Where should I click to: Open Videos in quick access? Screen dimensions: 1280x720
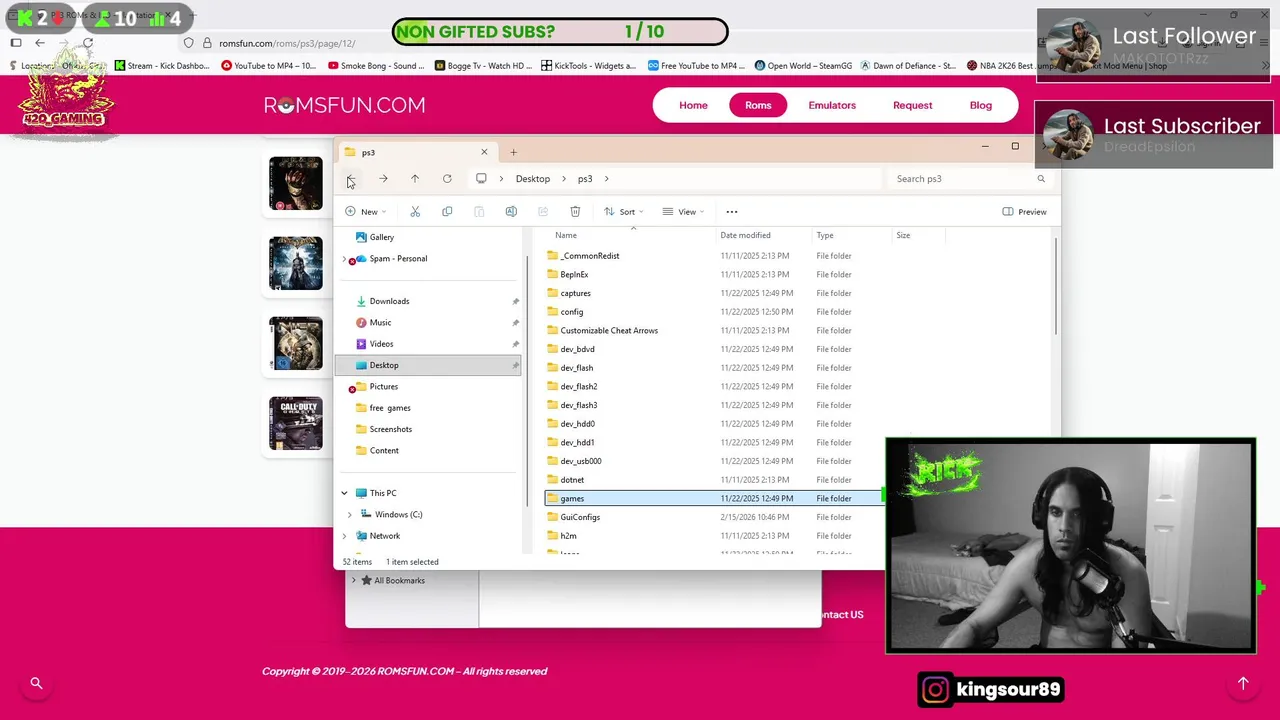[x=381, y=344]
